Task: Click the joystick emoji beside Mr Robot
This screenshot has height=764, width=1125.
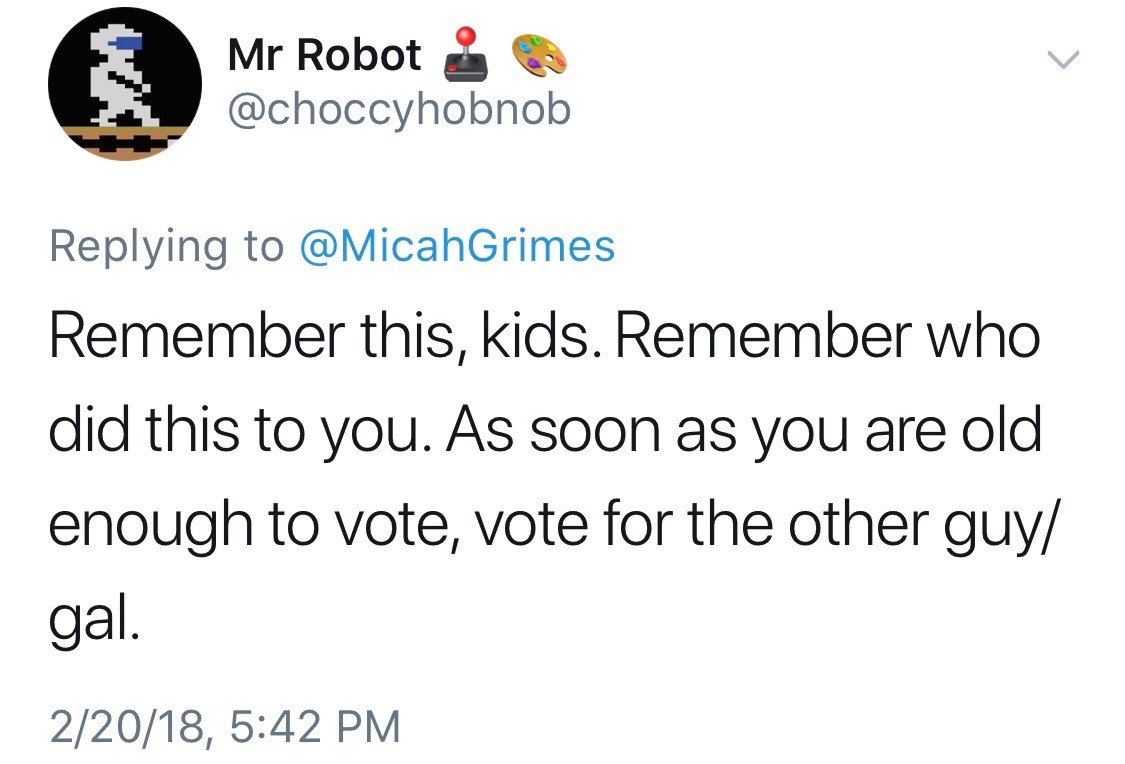Action: (x=466, y=57)
